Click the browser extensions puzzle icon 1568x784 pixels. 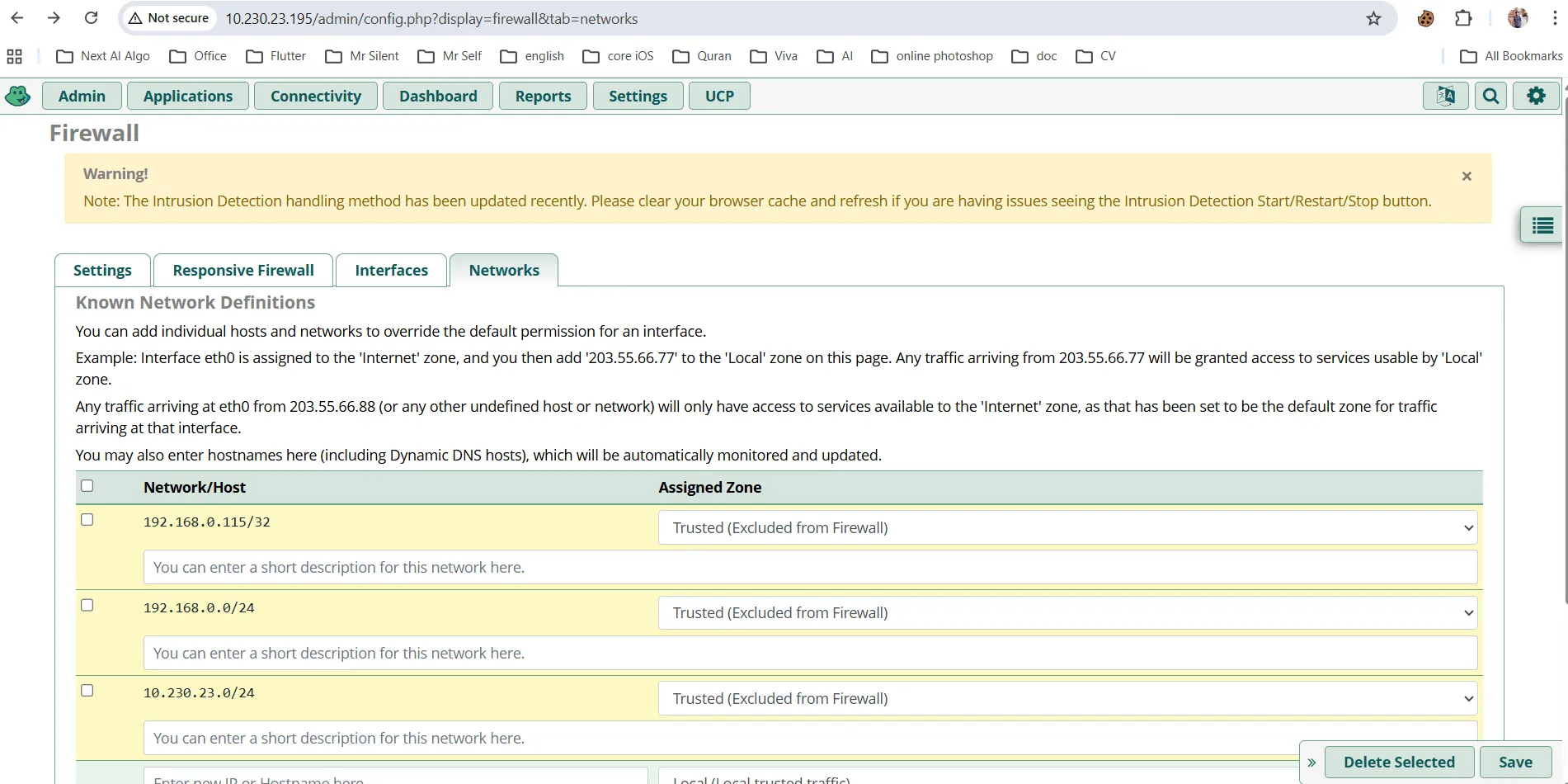(1463, 17)
